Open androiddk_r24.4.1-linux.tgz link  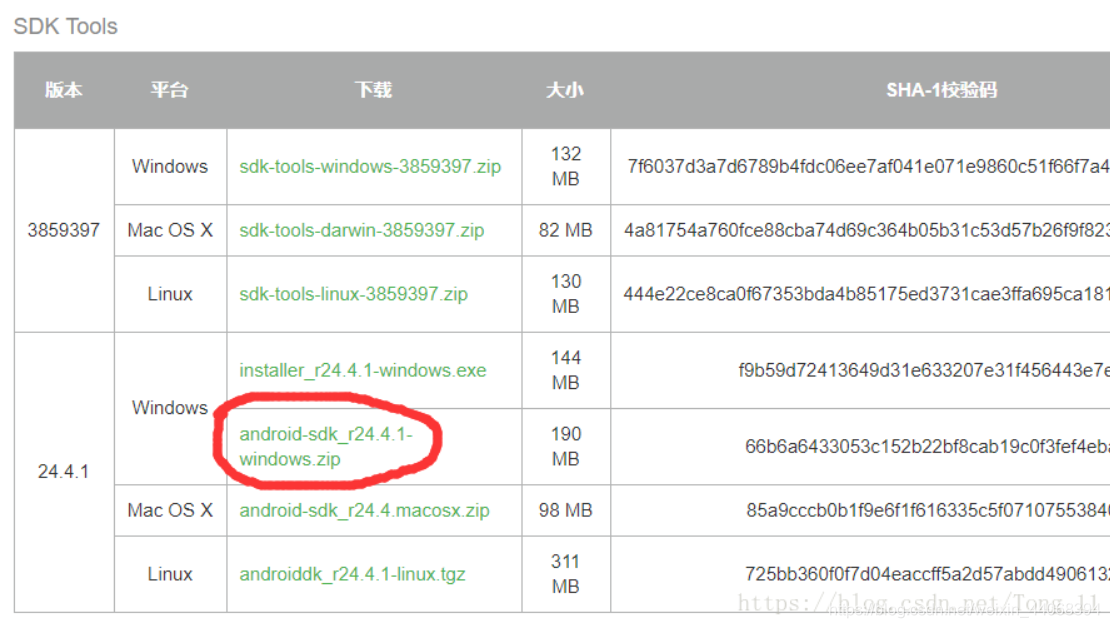(x=353, y=574)
